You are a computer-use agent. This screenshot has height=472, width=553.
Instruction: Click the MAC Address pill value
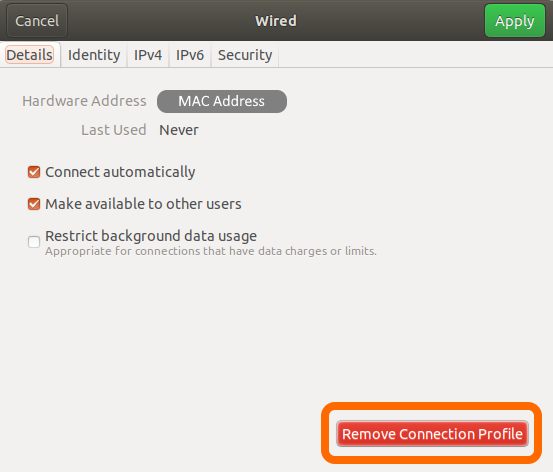[x=222, y=101]
